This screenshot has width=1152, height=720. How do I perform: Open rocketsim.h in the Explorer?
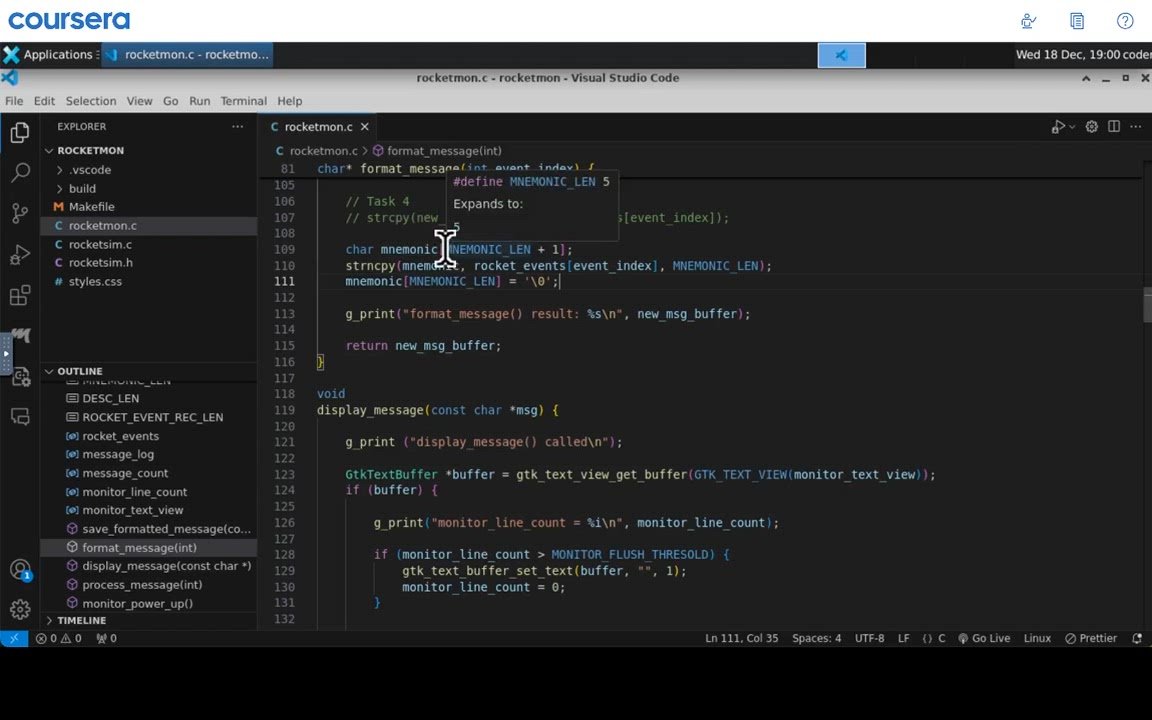point(100,263)
